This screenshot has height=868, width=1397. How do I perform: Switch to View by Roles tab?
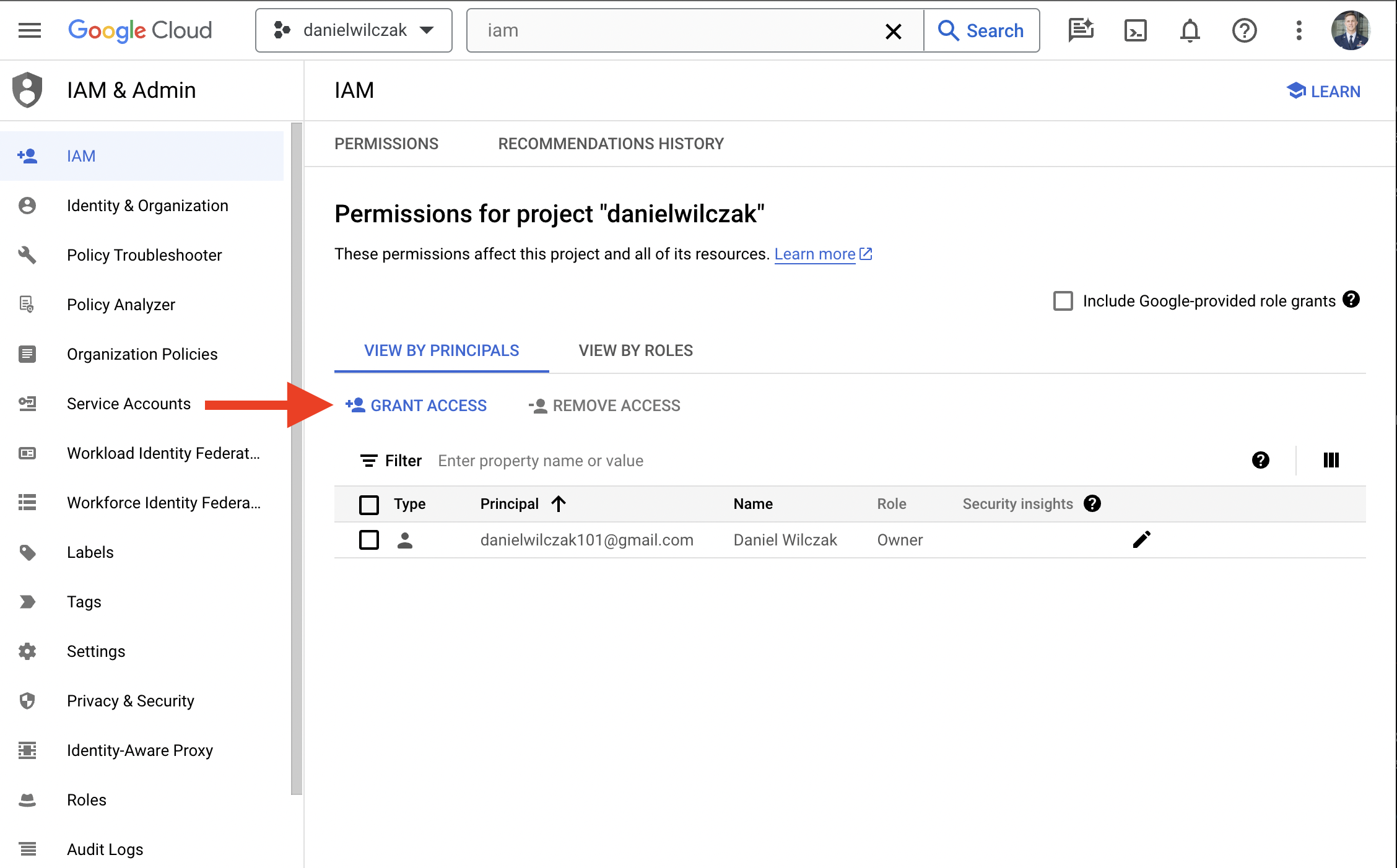click(x=636, y=350)
